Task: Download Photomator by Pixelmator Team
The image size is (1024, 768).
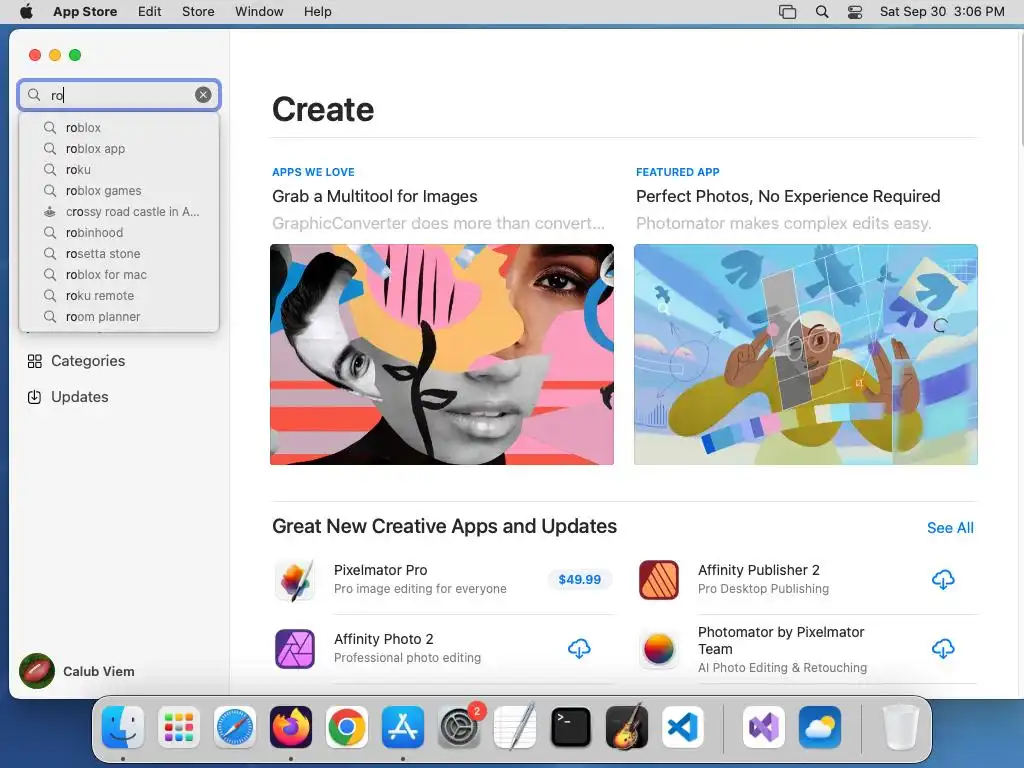Action: (x=943, y=648)
